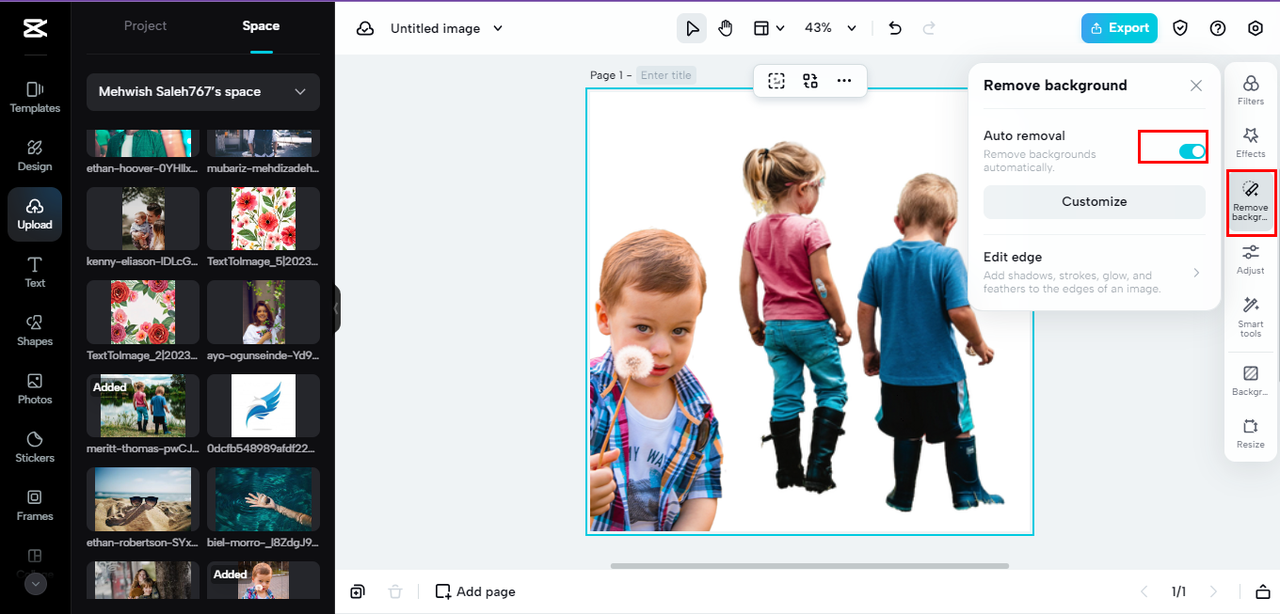Open the Frames panel
The height and width of the screenshot is (614, 1280).
click(35, 505)
